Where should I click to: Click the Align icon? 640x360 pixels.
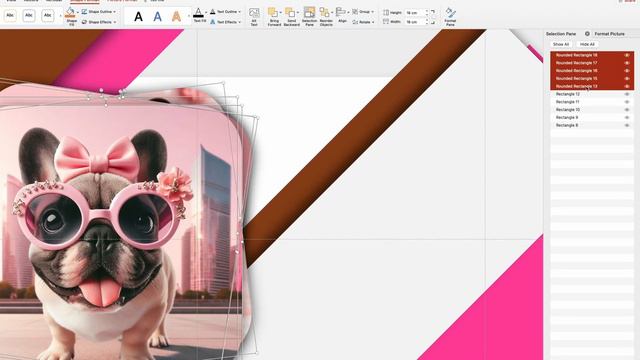point(341,13)
